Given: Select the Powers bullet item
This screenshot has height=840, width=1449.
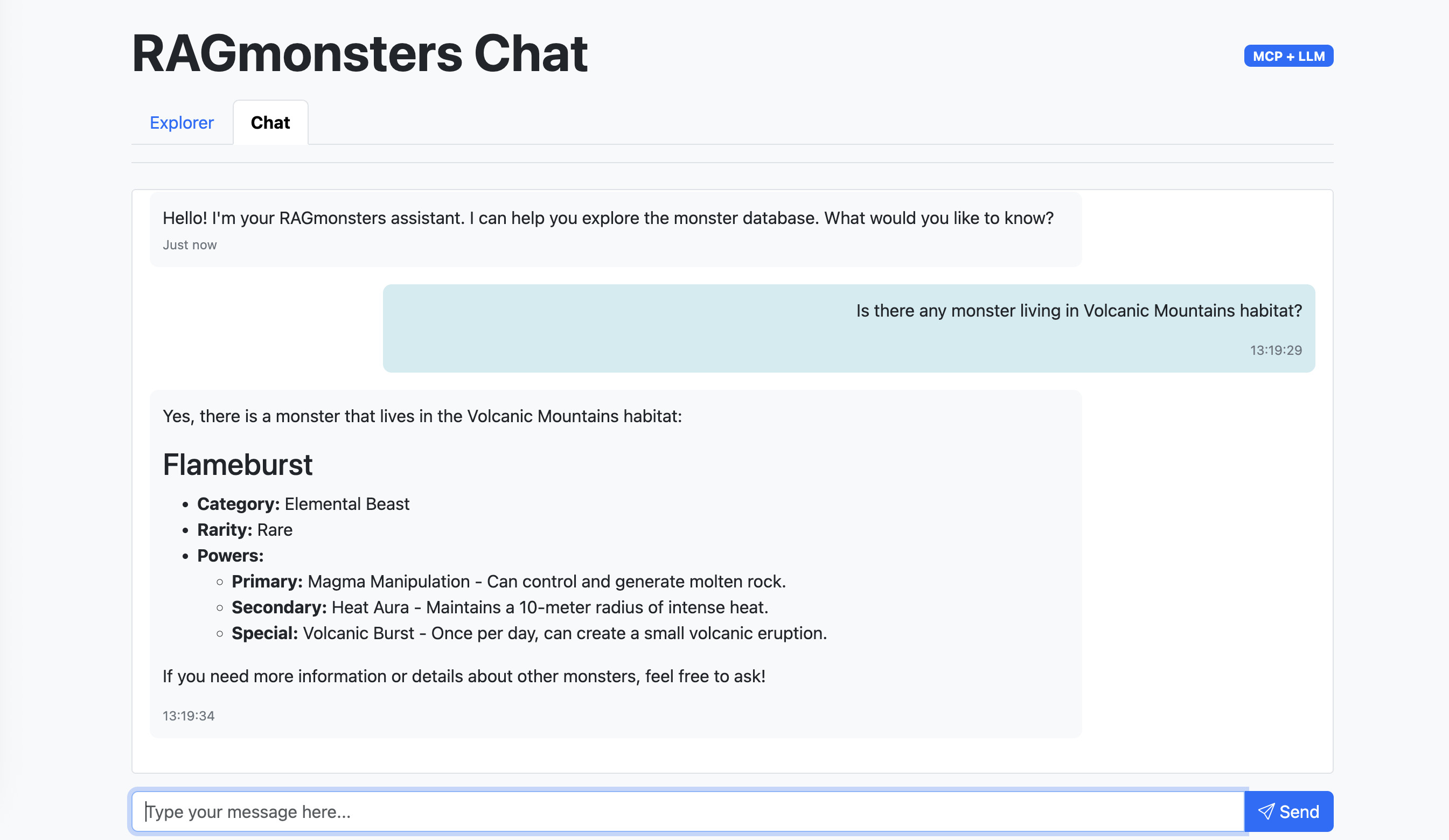Looking at the screenshot, I should pyautogui.click(x=229, y=555).
